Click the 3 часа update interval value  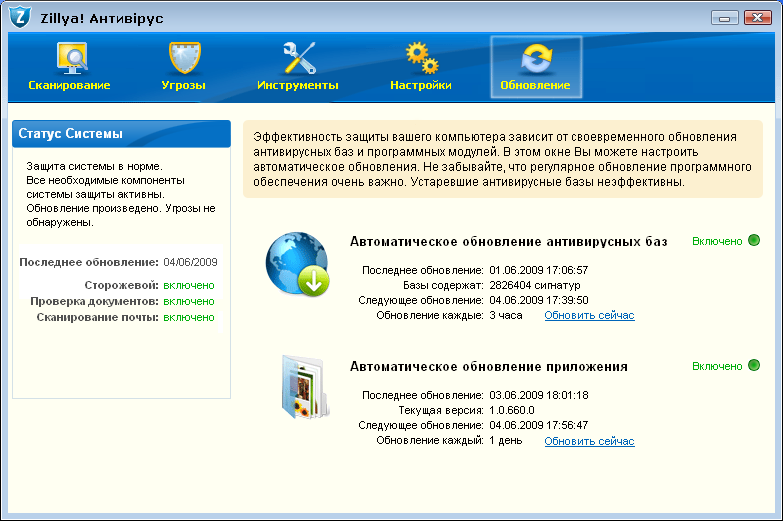pyautogui.click(x=506, y=315)
